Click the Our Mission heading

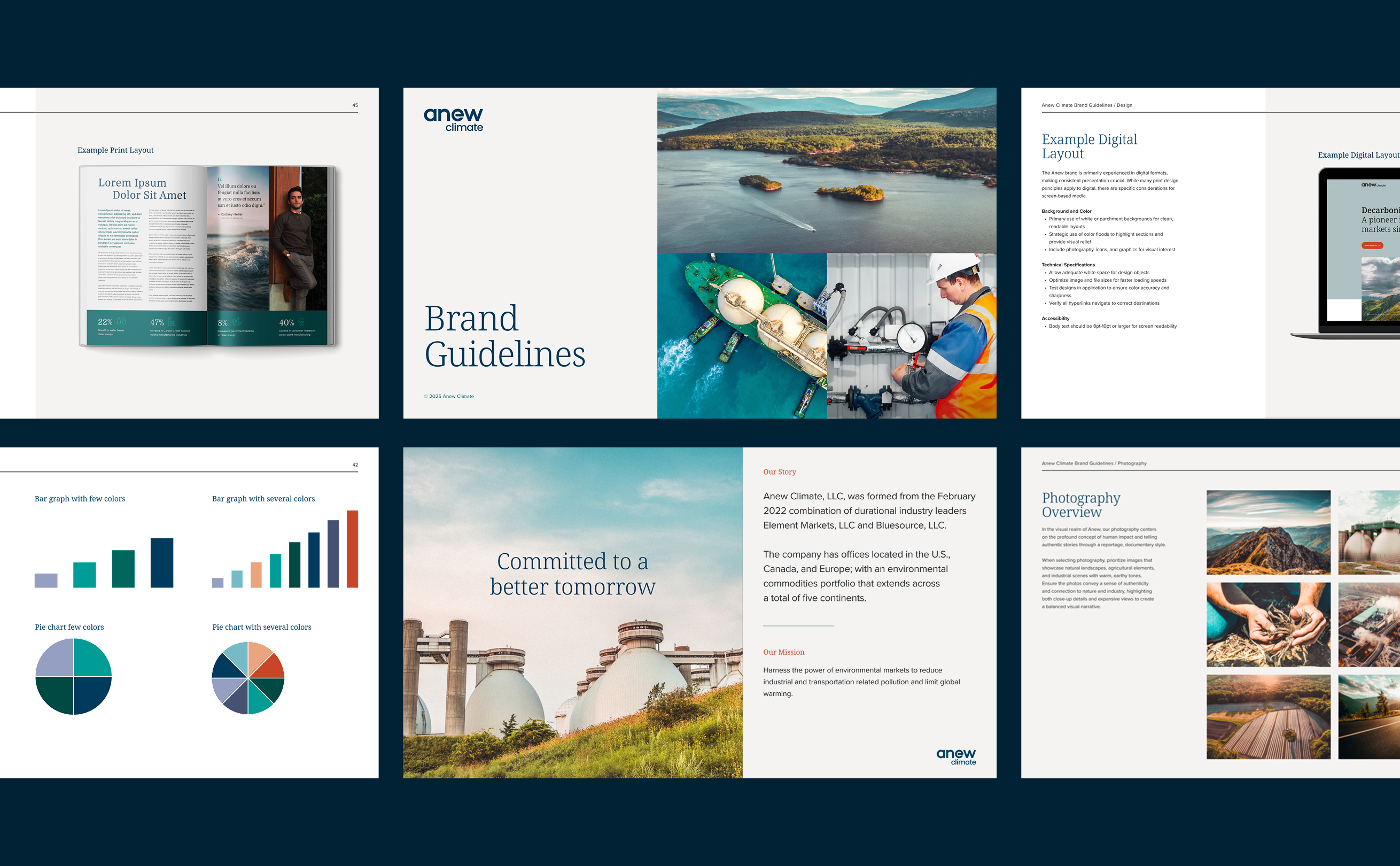[783, 652]
